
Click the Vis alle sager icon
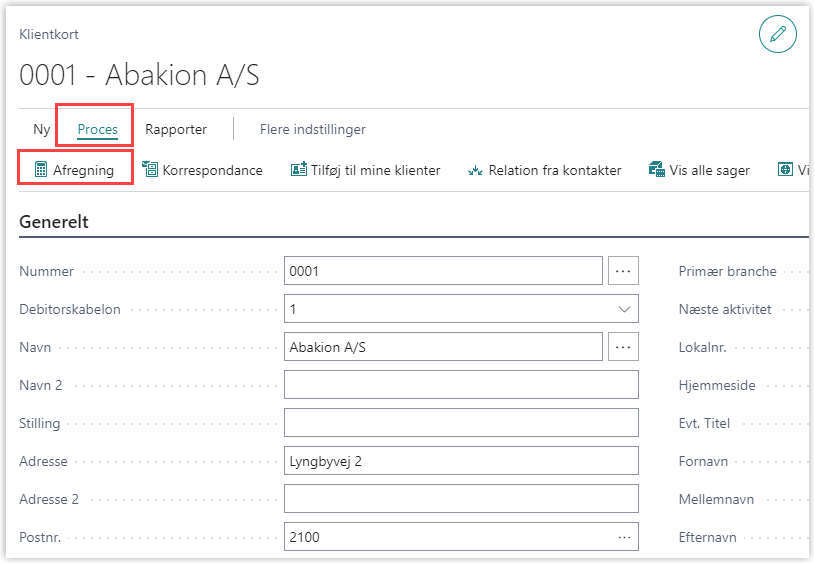[657, 170]
